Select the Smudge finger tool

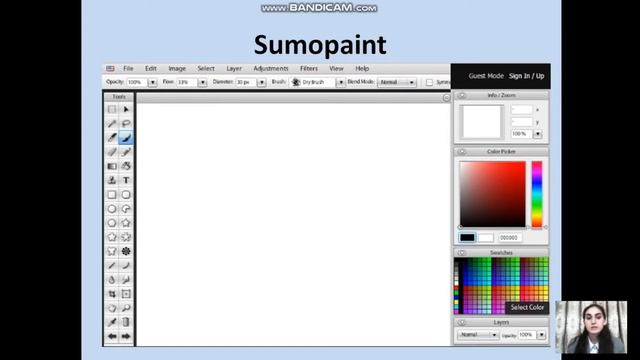tap(126, 280)
